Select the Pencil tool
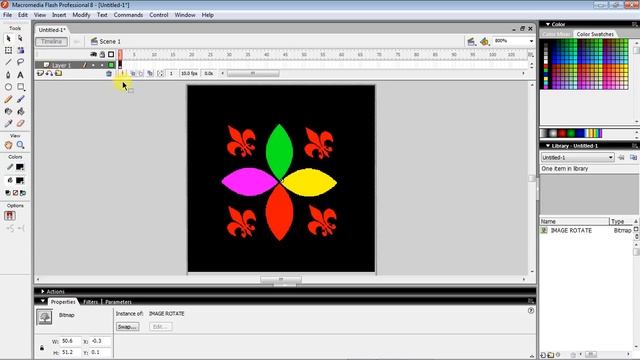Screen dimensions: 640x360 pos(8,99)
